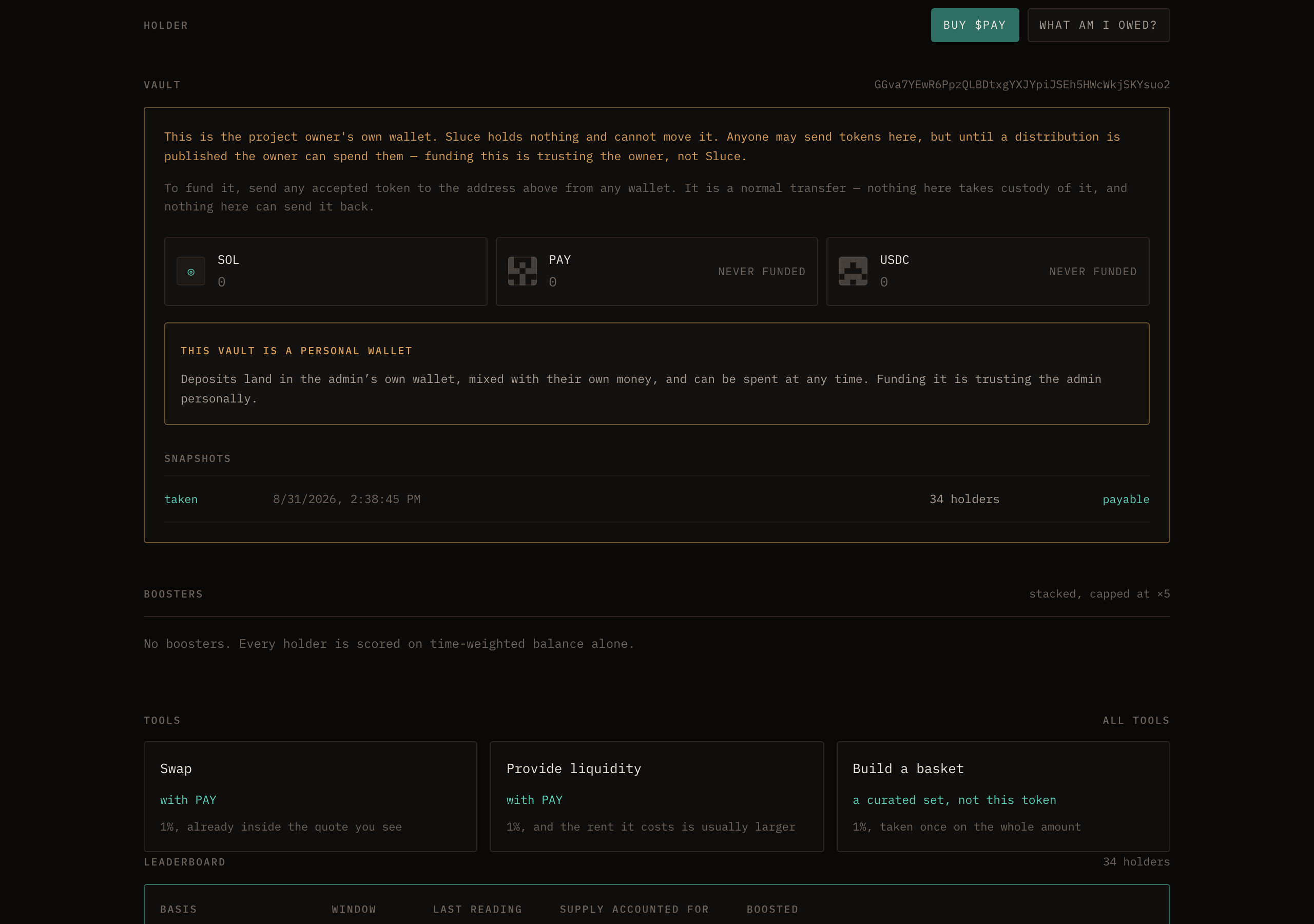
Task: Open the Swap tool card
Action: [310, 796]
